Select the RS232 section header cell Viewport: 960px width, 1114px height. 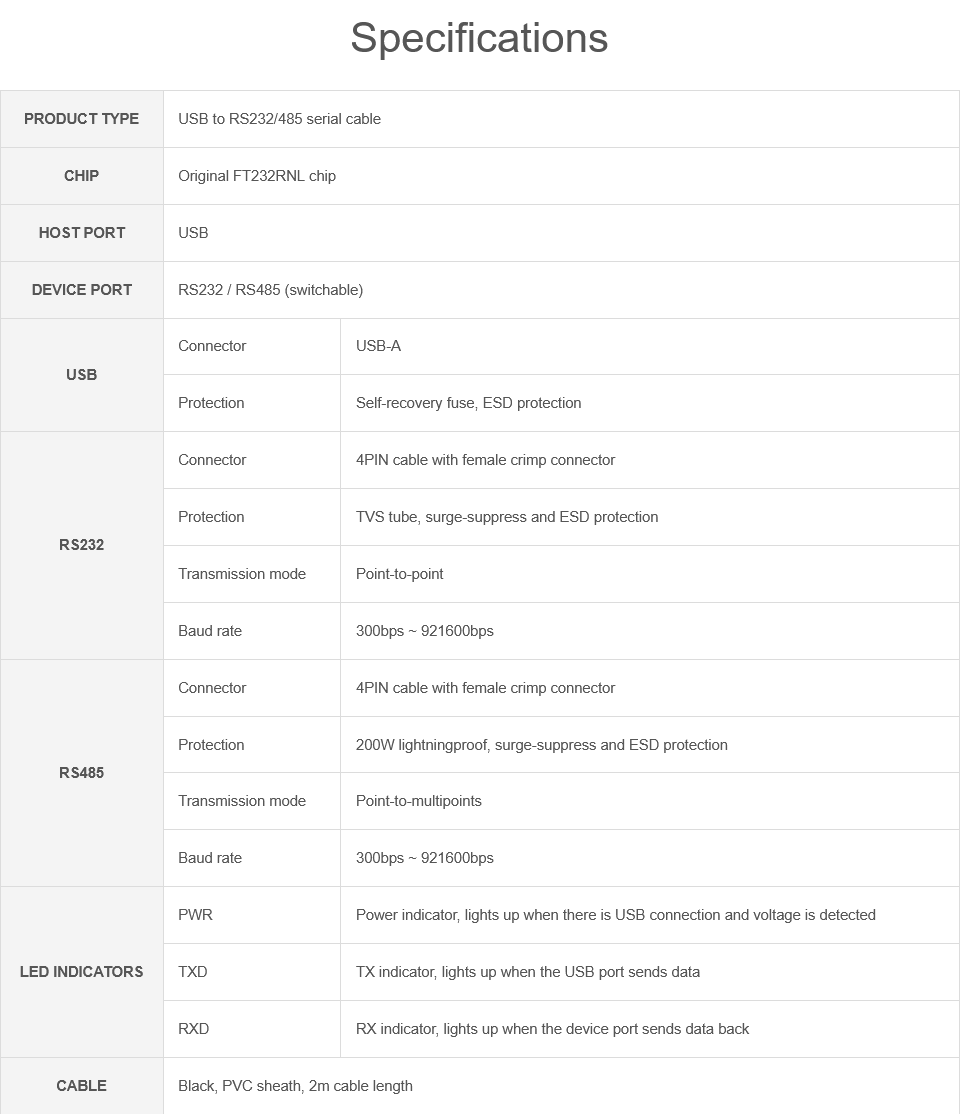point(81,545)
